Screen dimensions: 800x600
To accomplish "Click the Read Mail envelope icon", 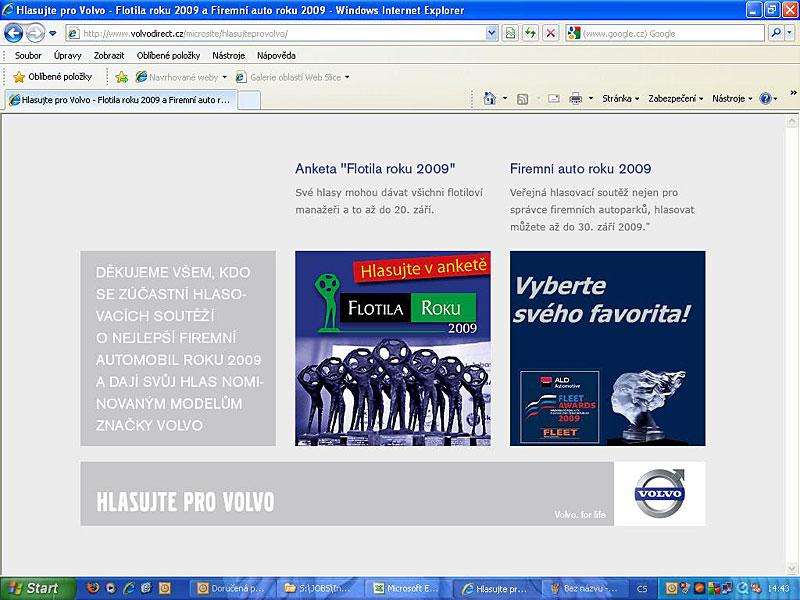I will [554, 98].
